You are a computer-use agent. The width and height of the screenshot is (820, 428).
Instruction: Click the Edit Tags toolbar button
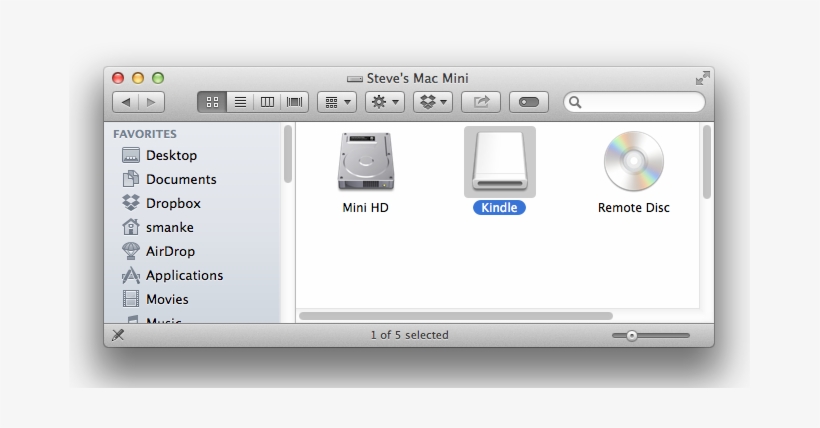tap(529, 102)
